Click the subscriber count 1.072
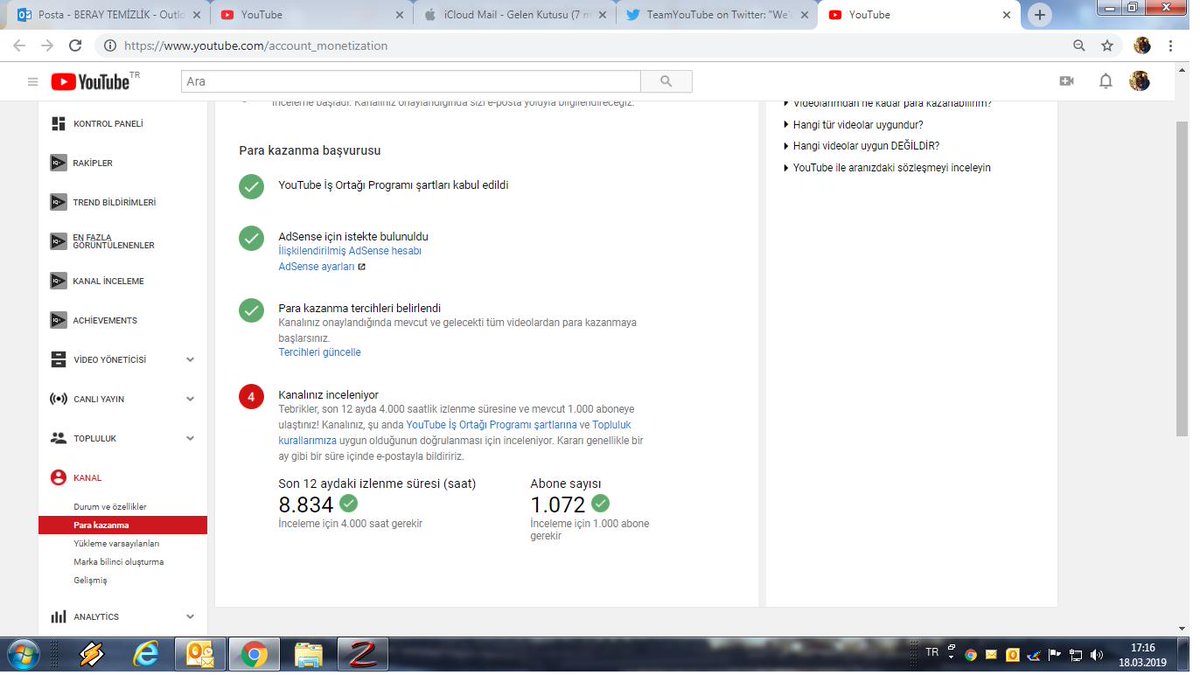The width and height of the screenshot is (1200, 675). (x=558, y=505)
